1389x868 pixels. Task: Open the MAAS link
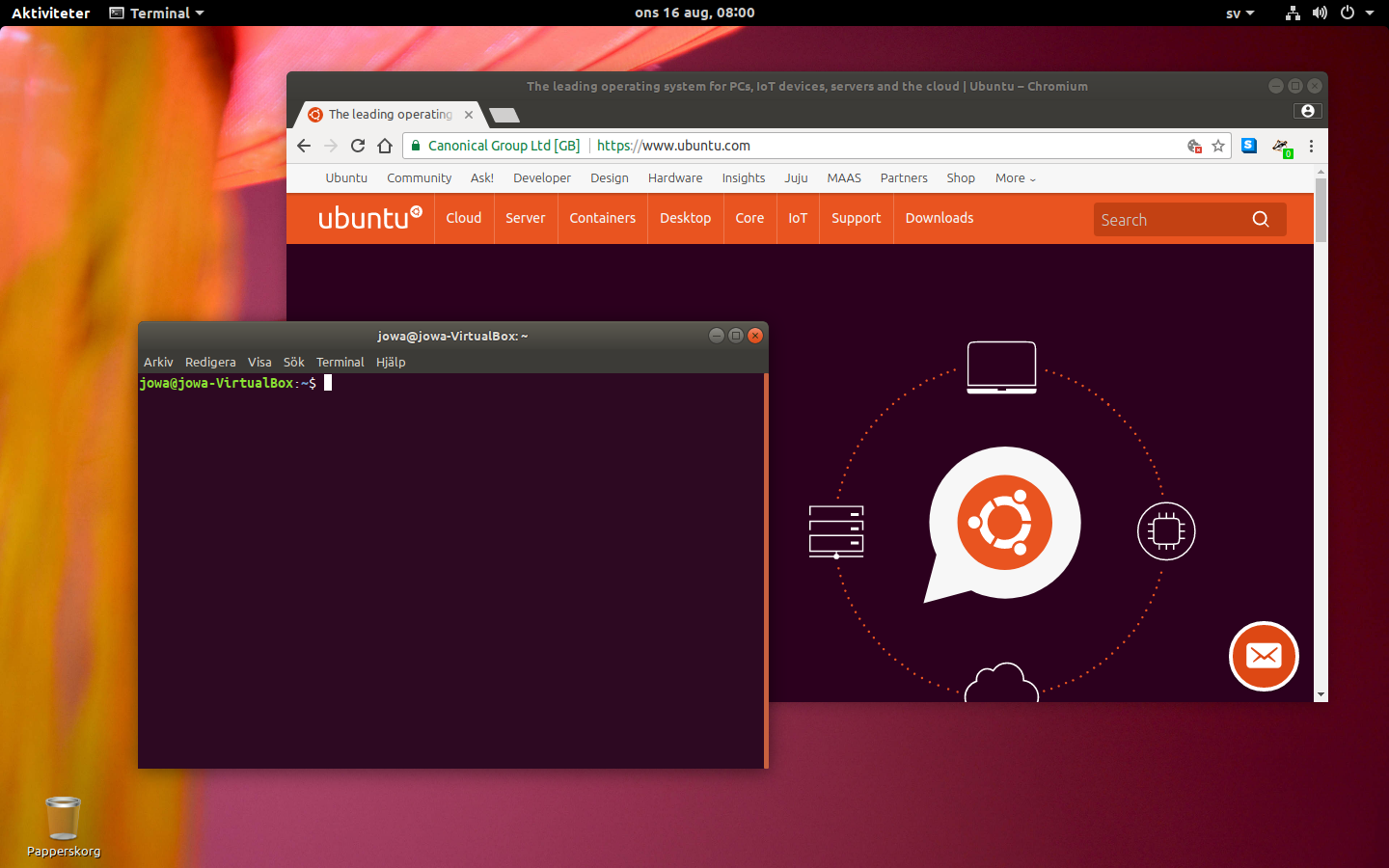[x=844, y=178]
